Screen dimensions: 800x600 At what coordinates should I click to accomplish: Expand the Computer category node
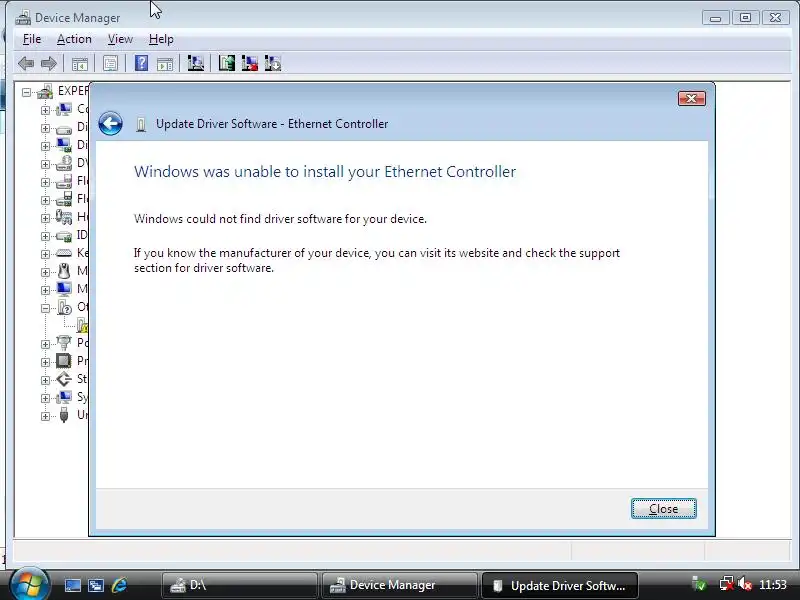pyautogui.click(x=45, y=110)
